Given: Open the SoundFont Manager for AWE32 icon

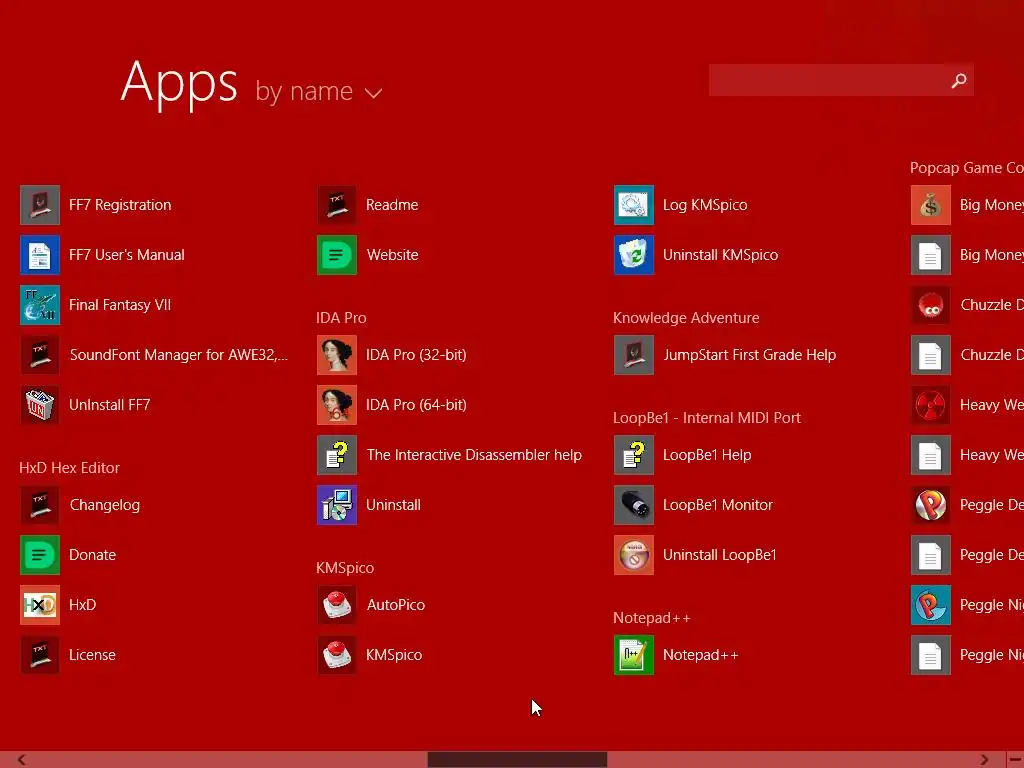Looking at the screenshot, I should [x=40, y=355].
